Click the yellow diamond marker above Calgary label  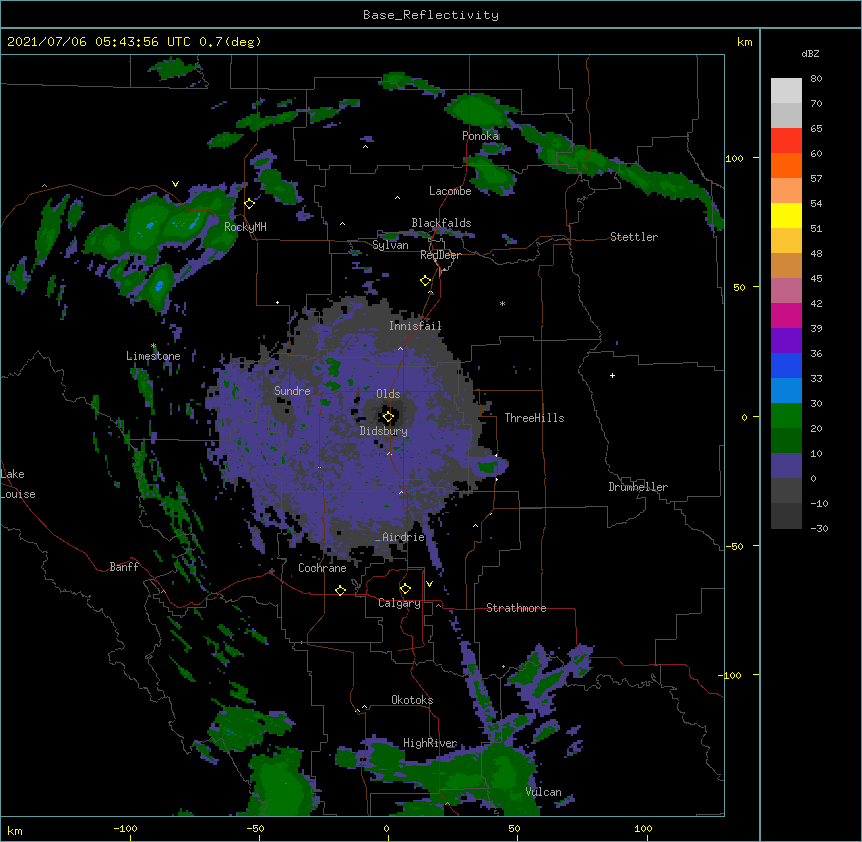[405, 588]
